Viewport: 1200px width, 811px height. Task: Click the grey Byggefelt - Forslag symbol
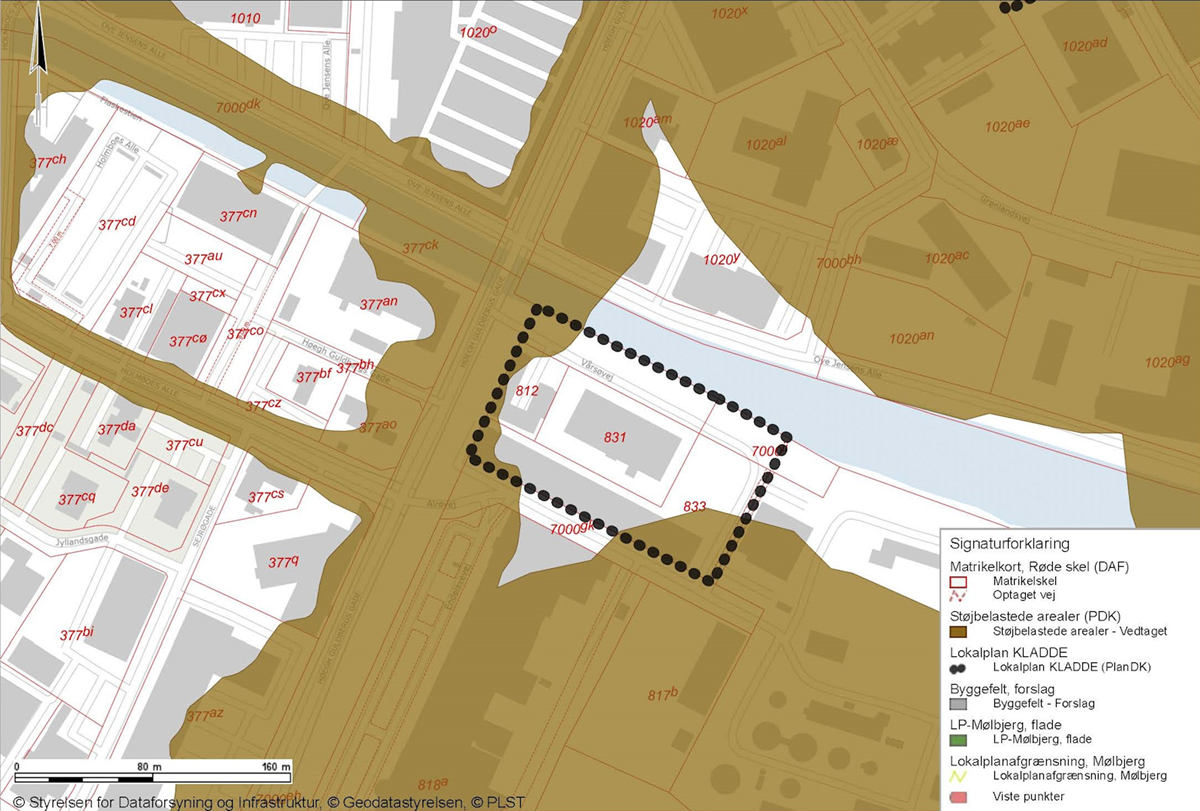click(x=958, y=703)
